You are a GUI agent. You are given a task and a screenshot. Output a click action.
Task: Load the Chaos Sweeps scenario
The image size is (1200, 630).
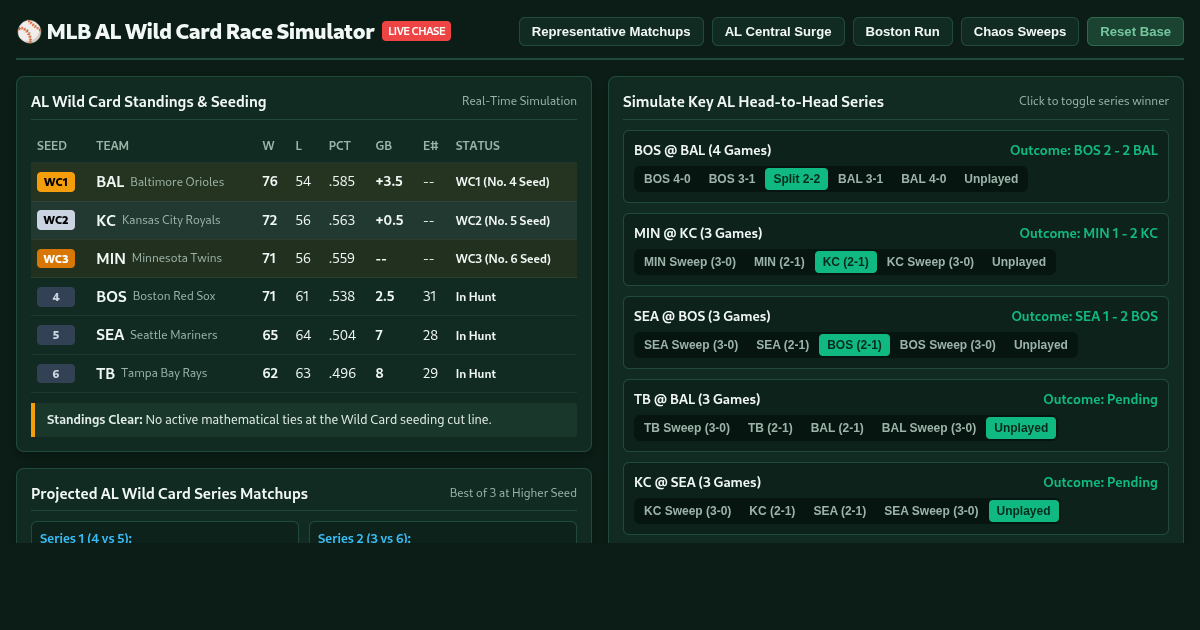1020,31
